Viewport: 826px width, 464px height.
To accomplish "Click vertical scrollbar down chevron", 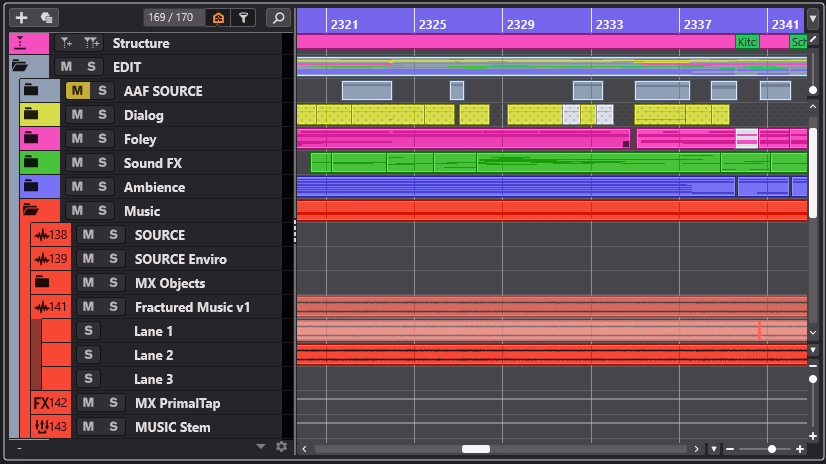I will tap(813, 333).
